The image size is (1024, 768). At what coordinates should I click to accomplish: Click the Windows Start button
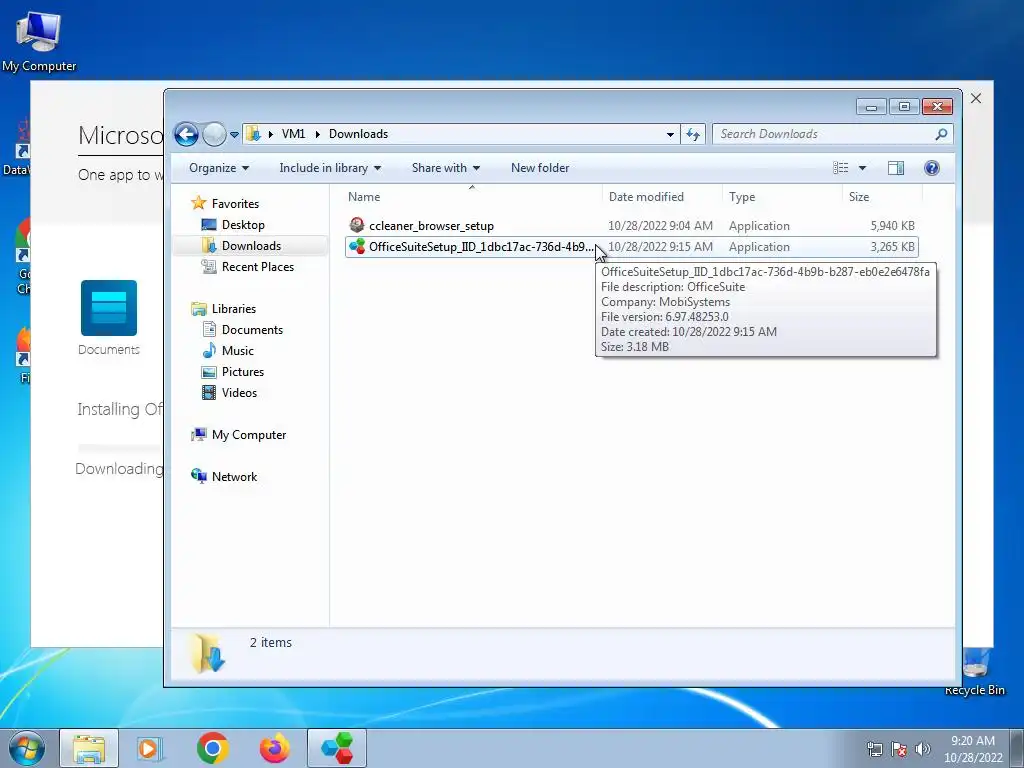pos(26,748)
